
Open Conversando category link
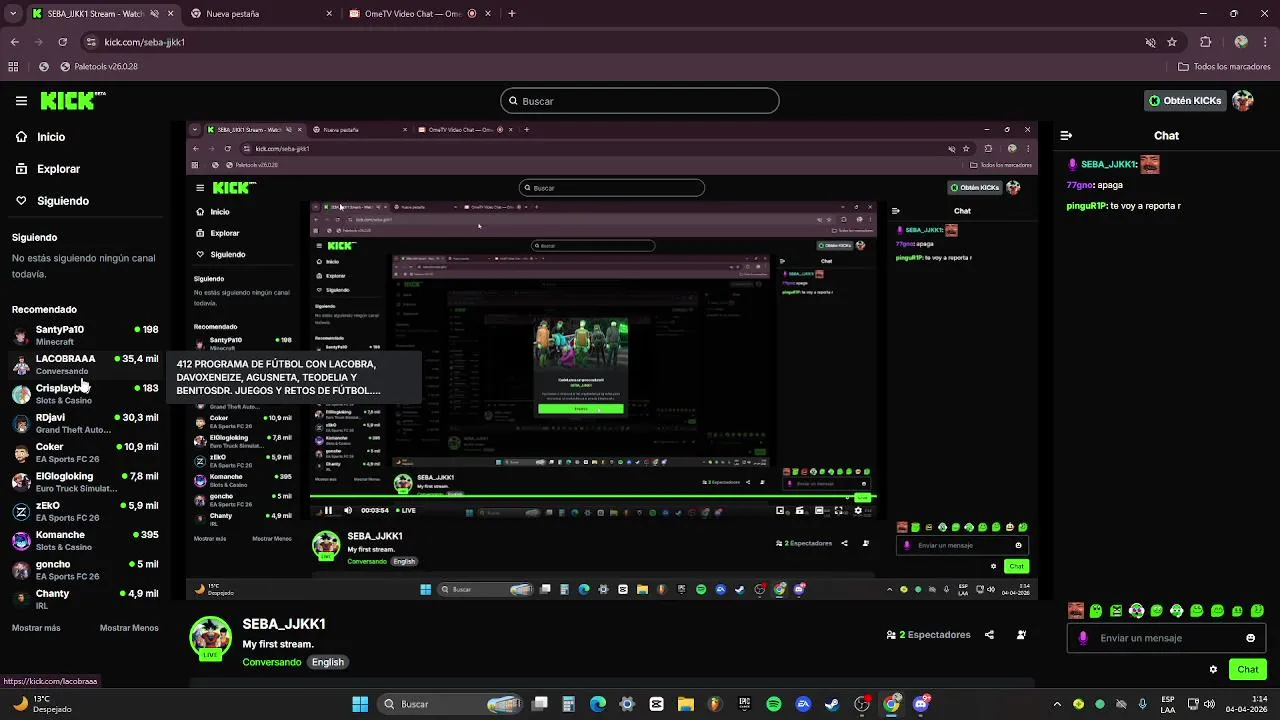(271, 662)
